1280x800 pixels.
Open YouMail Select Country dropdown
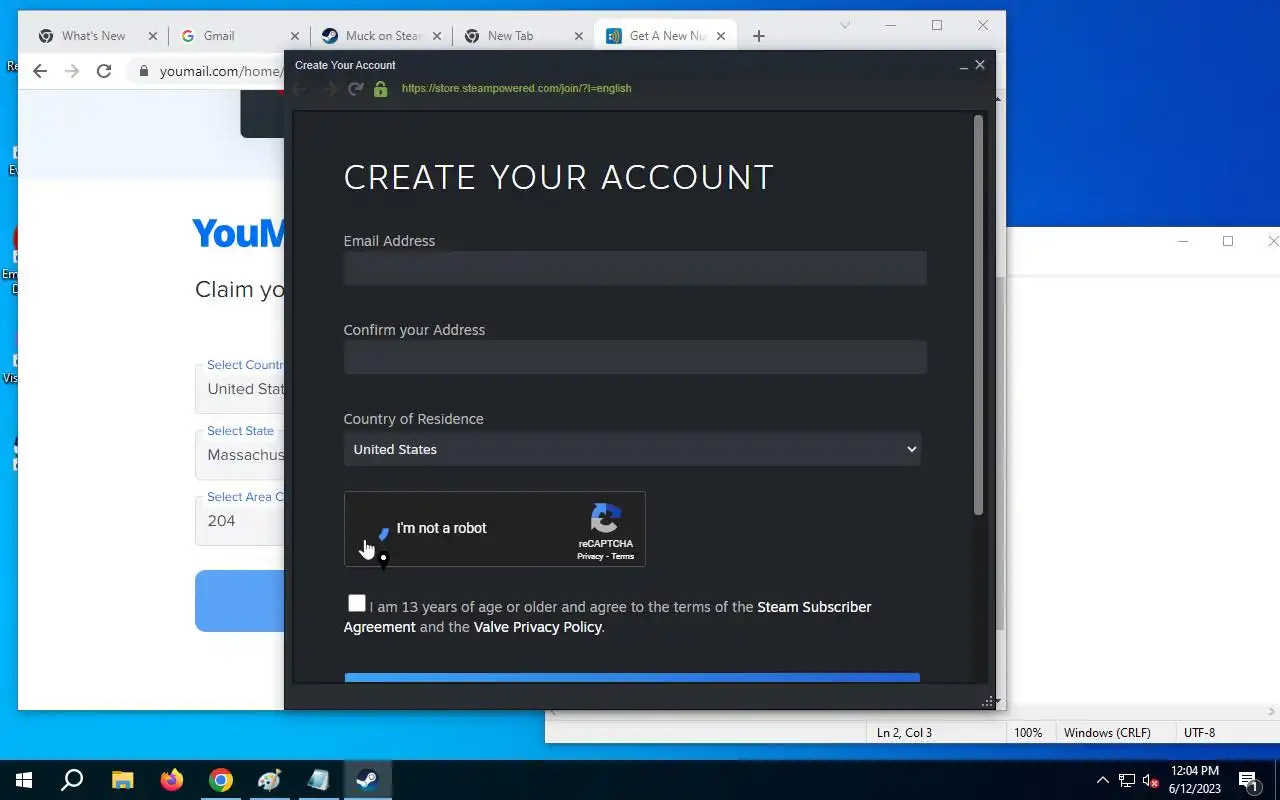[241, 389]
